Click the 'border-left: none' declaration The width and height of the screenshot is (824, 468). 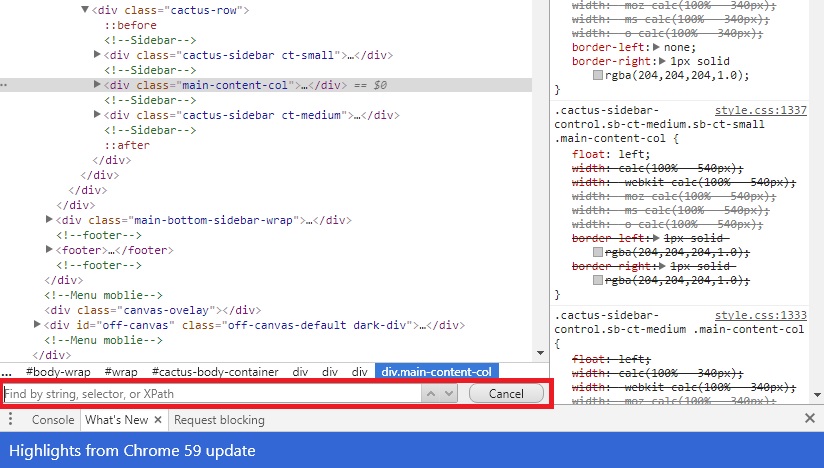(x=634, y=47)
